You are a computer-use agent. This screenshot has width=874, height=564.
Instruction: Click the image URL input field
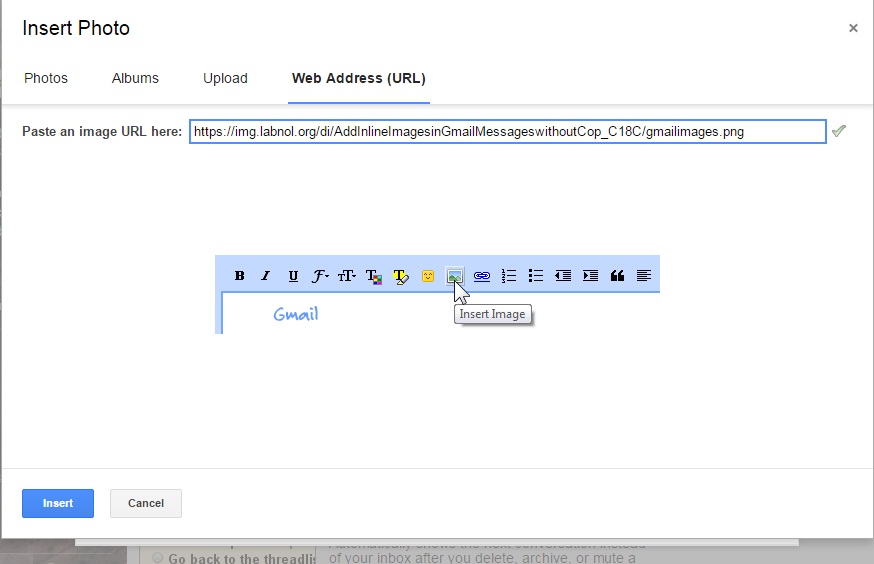507,132
